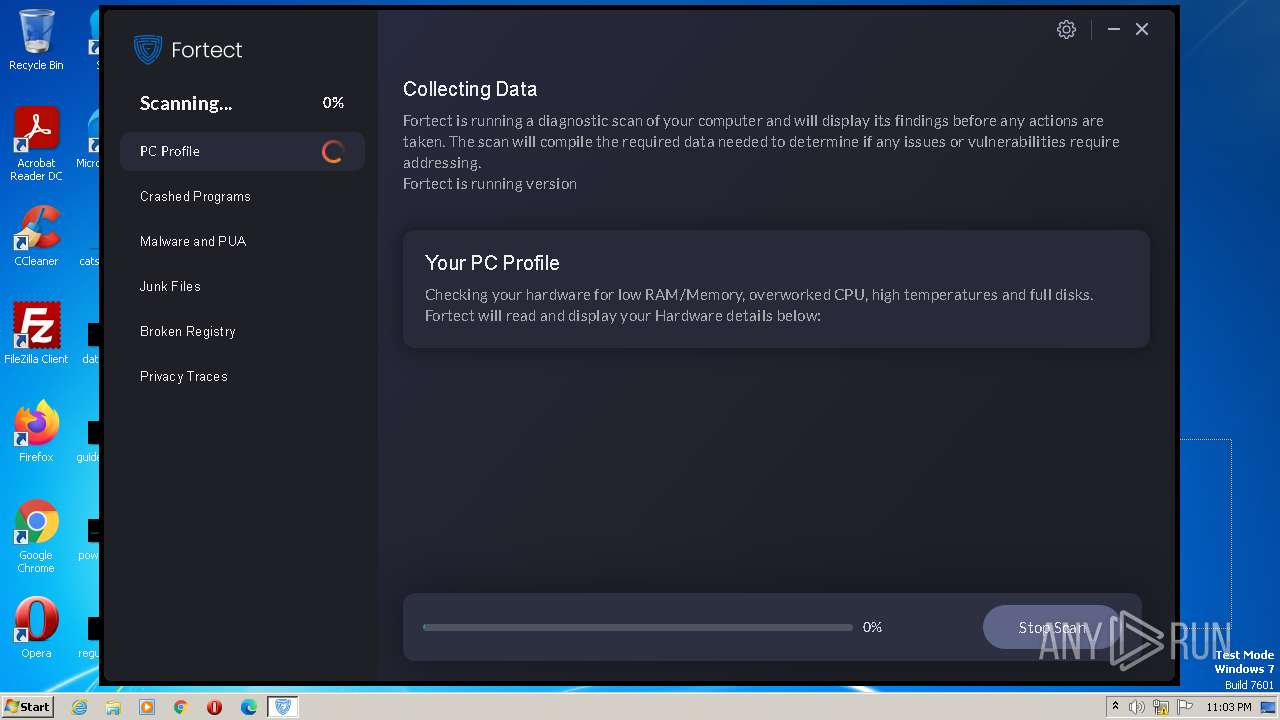Show hidden system tray icons
This screenshot has width=1280, height=720.
[x=1115, y=707]
